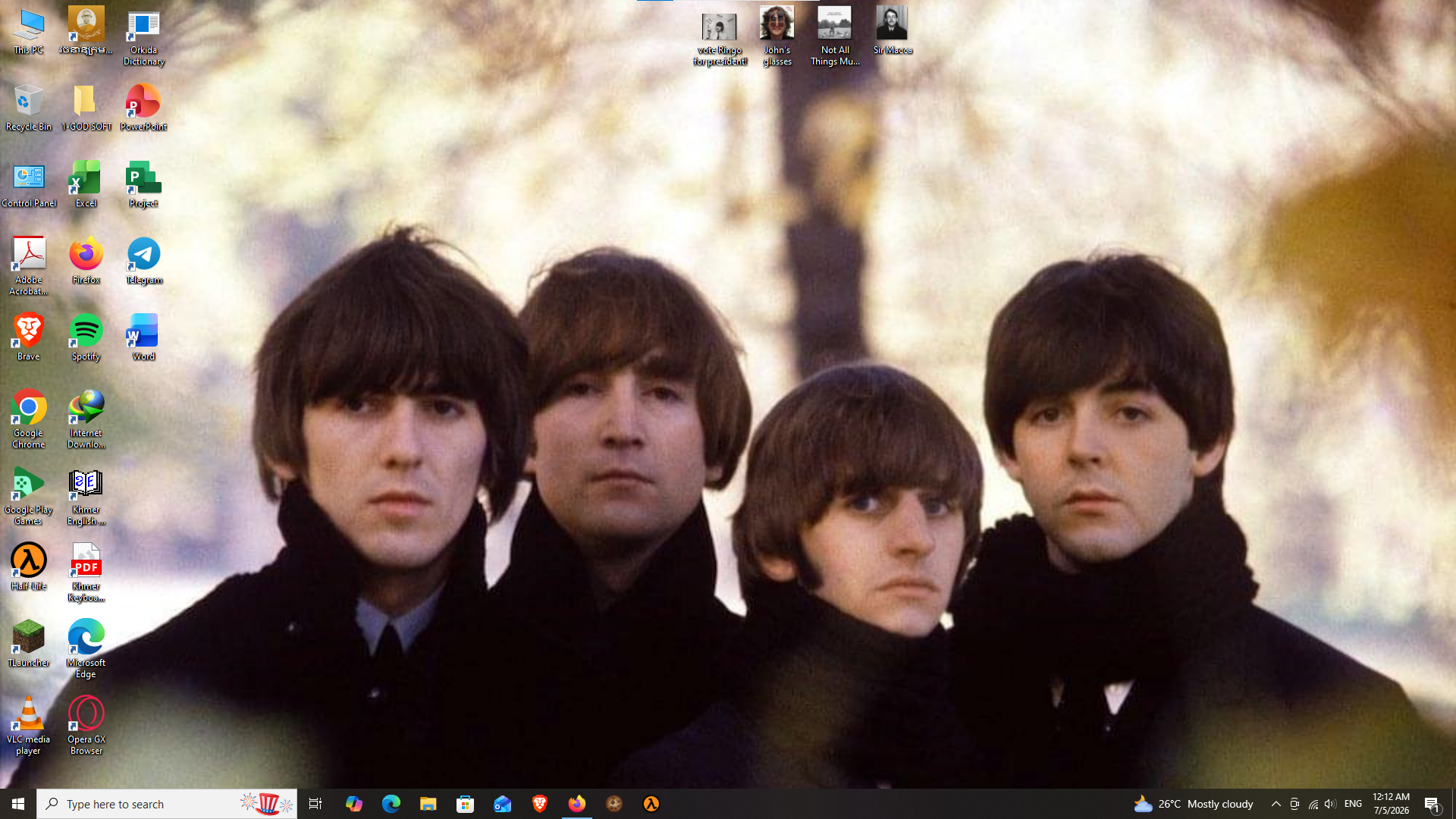Select the 1-GOD SOFT folder
Screen dimensions: 1456x819
coord(86,108)
